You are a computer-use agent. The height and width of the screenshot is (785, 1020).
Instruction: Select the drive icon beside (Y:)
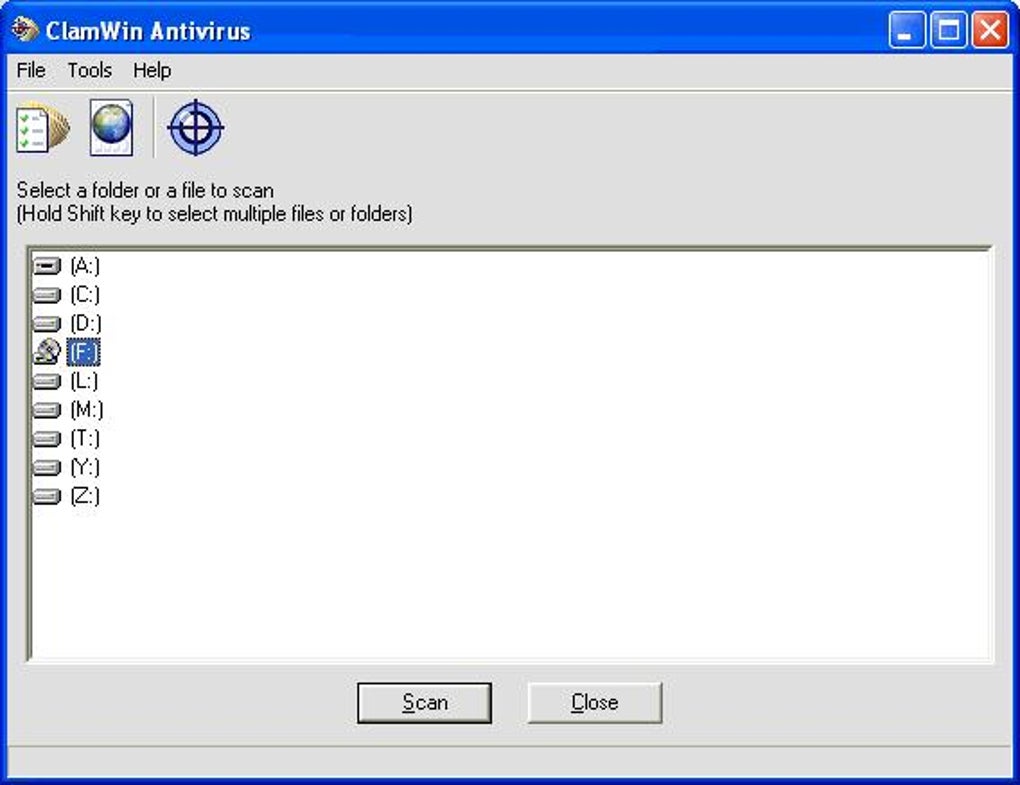[x=47, y=468]
